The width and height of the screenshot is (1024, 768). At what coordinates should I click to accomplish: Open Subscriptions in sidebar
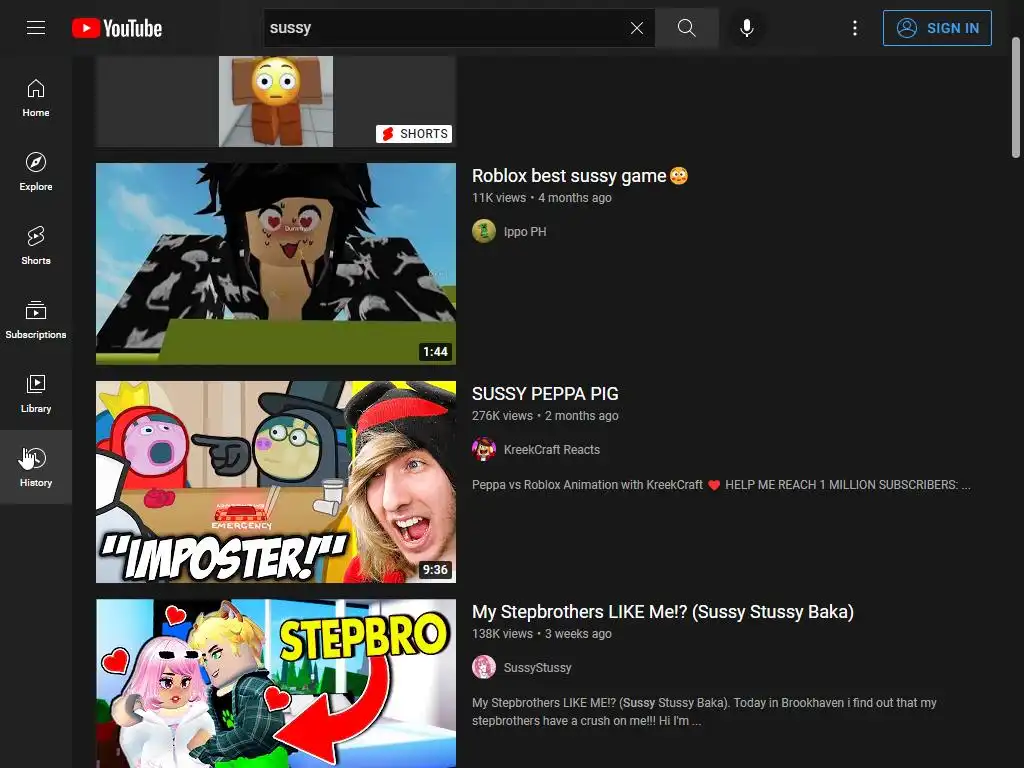point(36,319)
